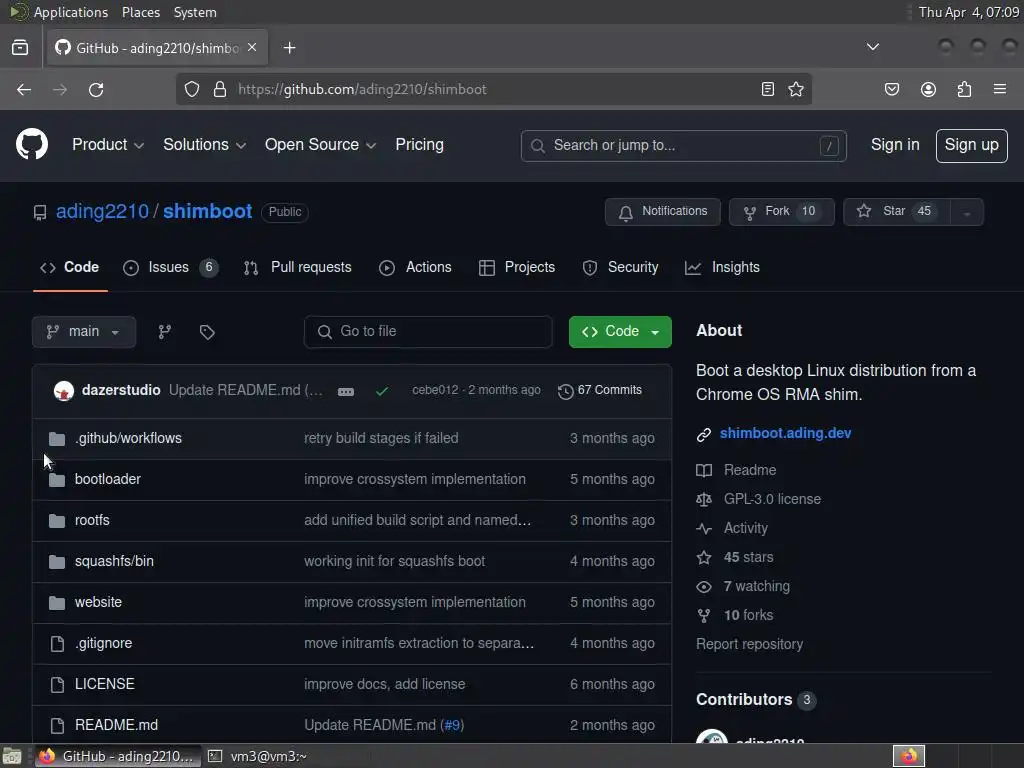The image size is (1024, 768).
Task: Expand the Product menu
Action: click(x=108, y=145)
